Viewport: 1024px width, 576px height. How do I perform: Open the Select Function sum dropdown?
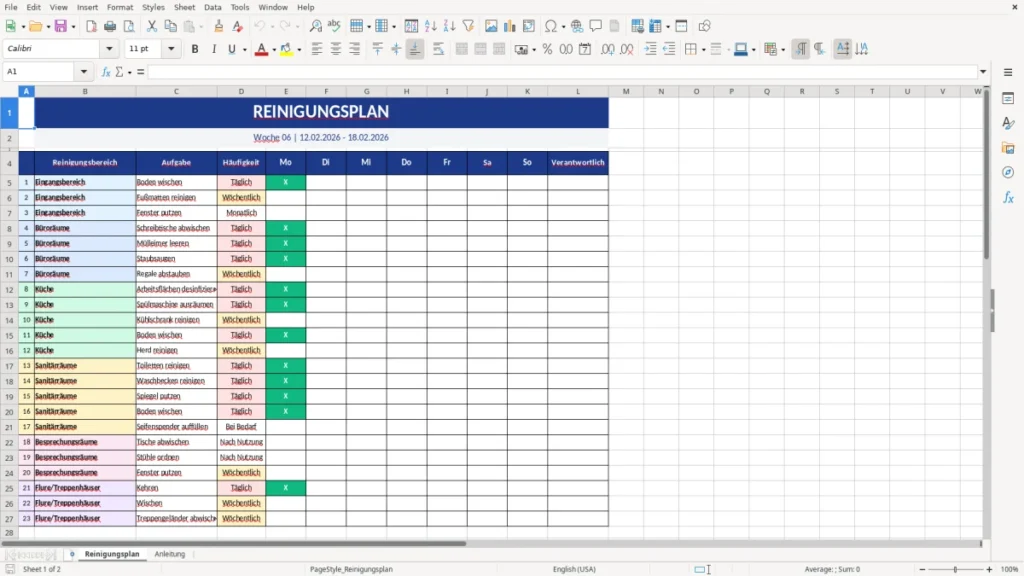pyautogui.click(x=129, y=72)
